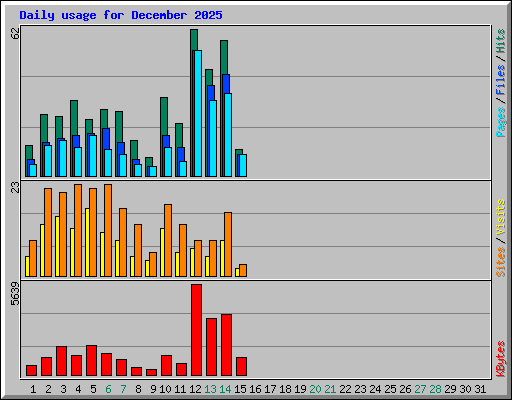Click the 'Pages' legend label
Screen dimensions: 512x400
tap(501, 122)
